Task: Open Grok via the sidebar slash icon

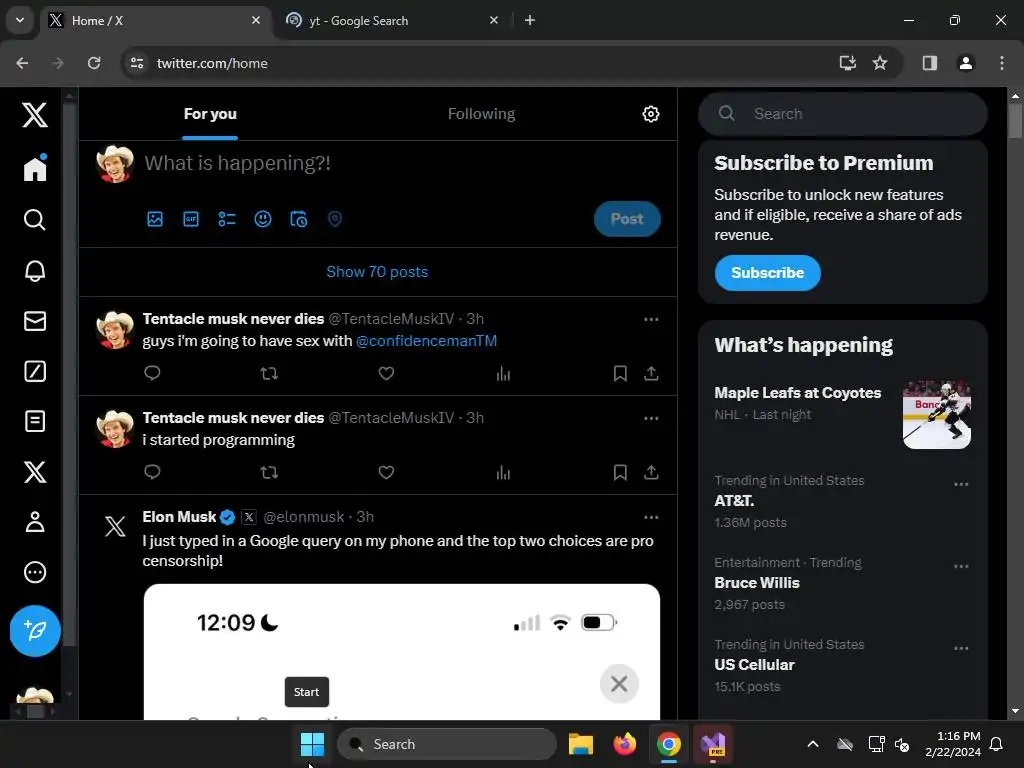Action: (x=35, y=371)
